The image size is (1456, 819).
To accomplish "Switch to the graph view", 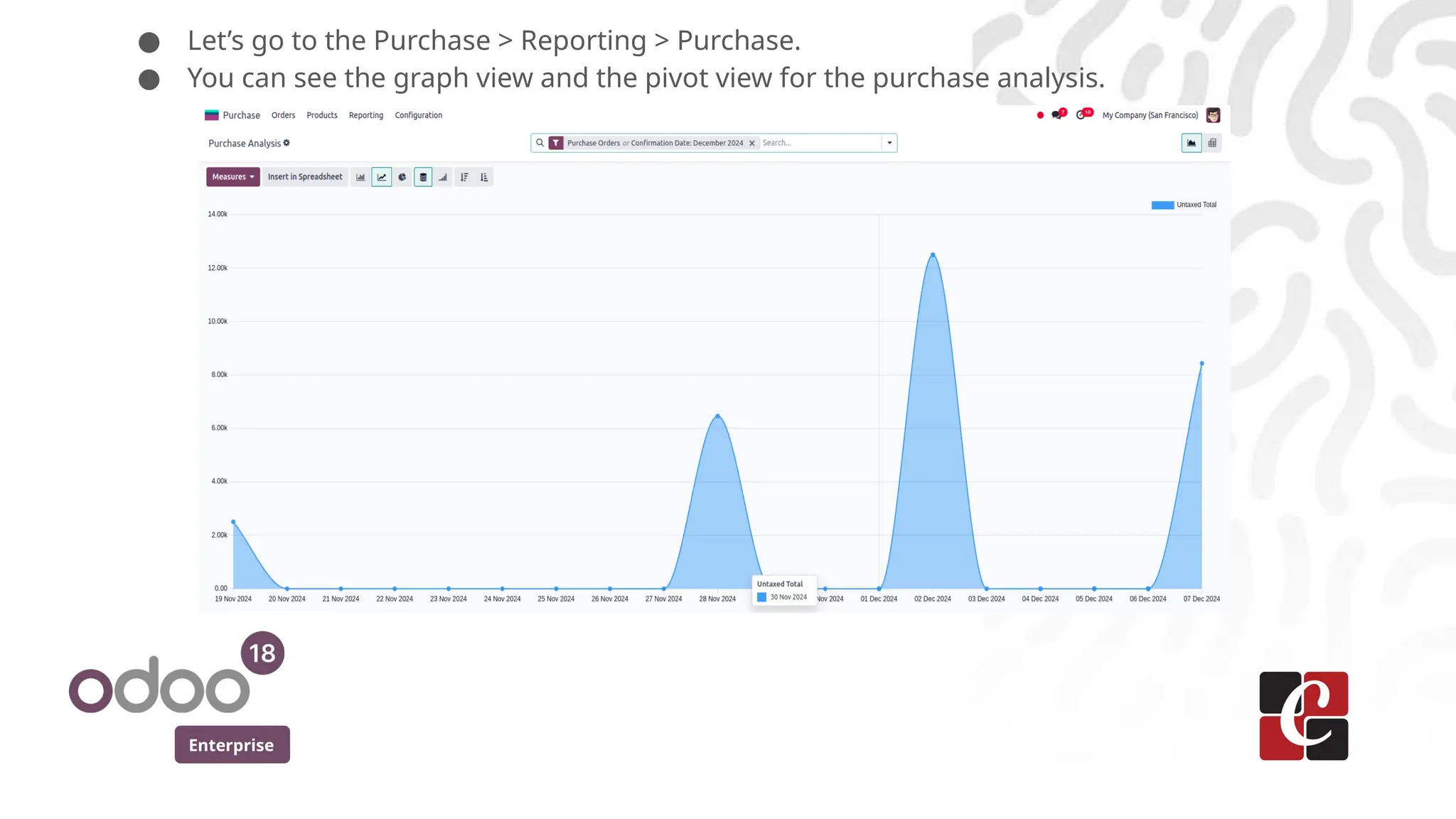I will 1192,143.
